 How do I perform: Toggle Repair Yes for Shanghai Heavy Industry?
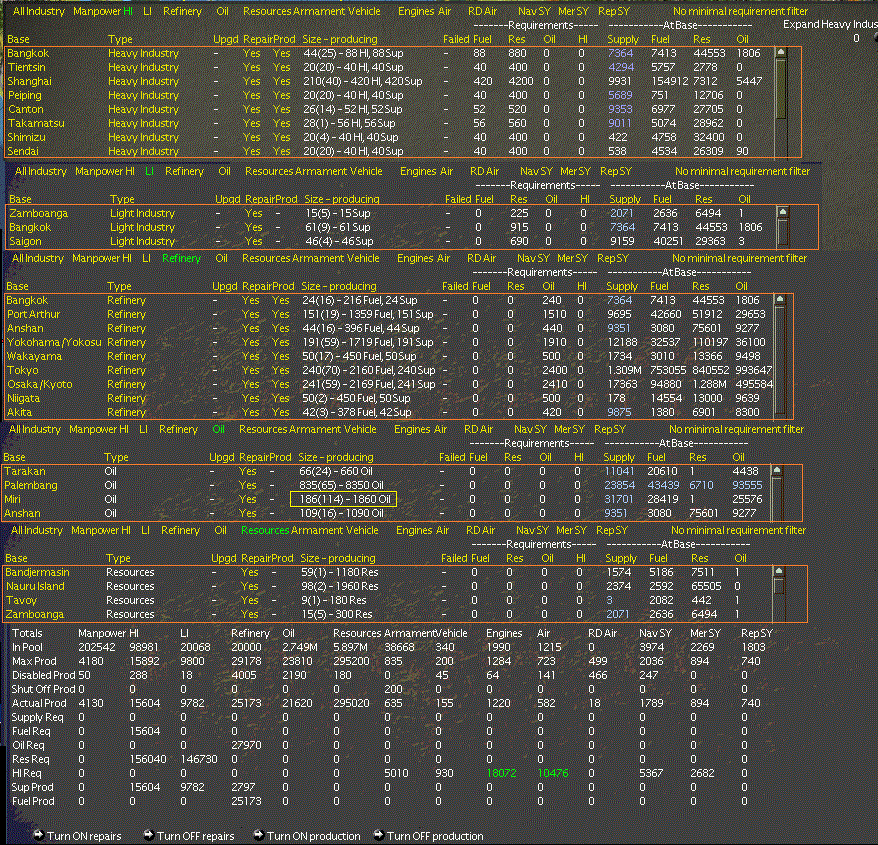point(251,81)
